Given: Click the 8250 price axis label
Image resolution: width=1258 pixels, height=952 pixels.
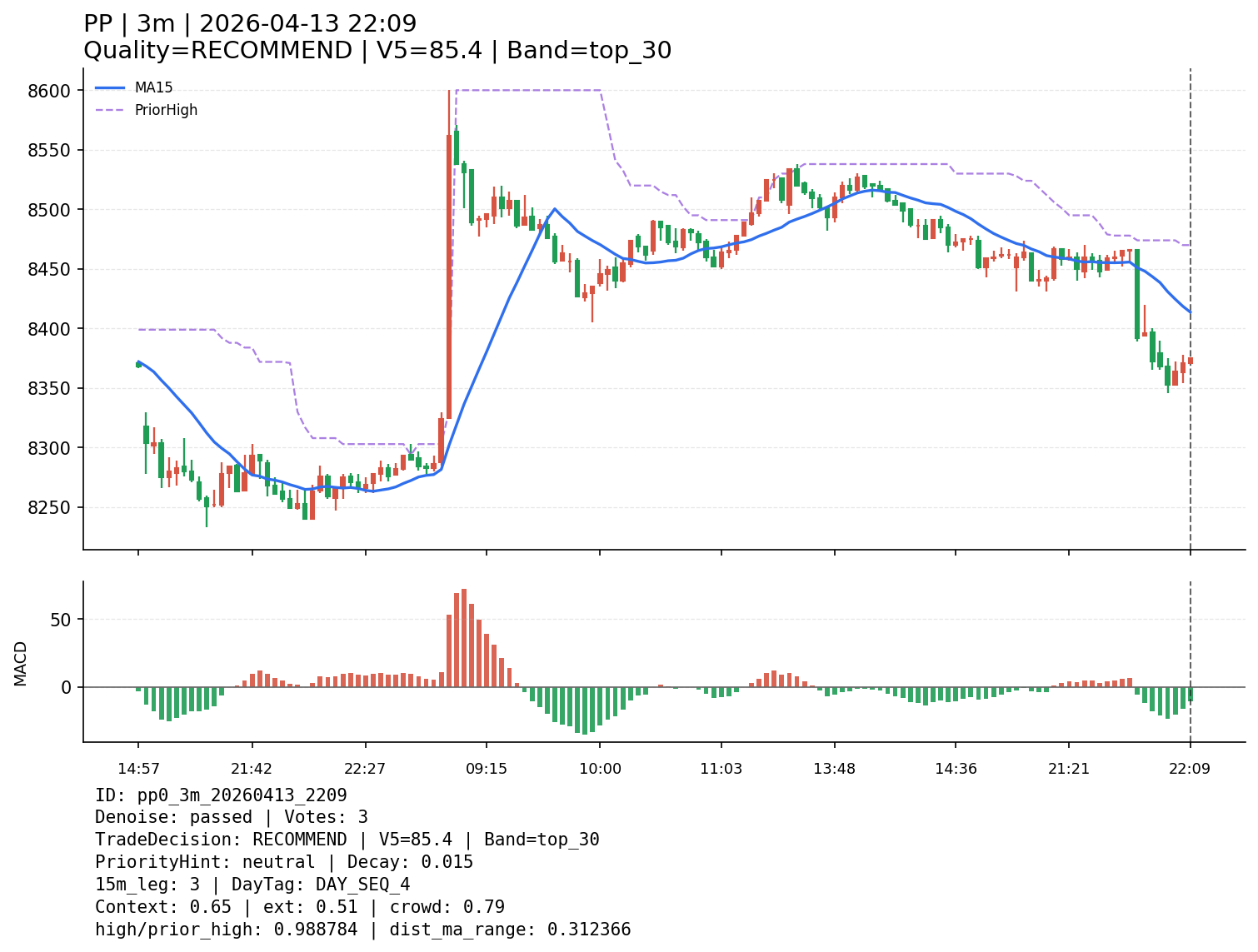Looking at the screenshot, I should pyautogui.click(x=53, y=508).
